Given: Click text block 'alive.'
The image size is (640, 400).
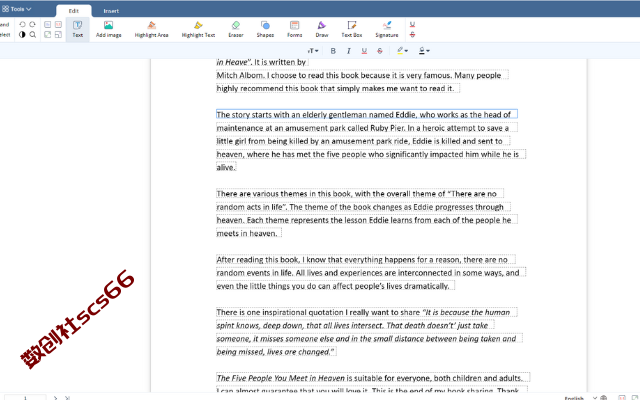Looking at the screenshot, I should tap(226, 167).
